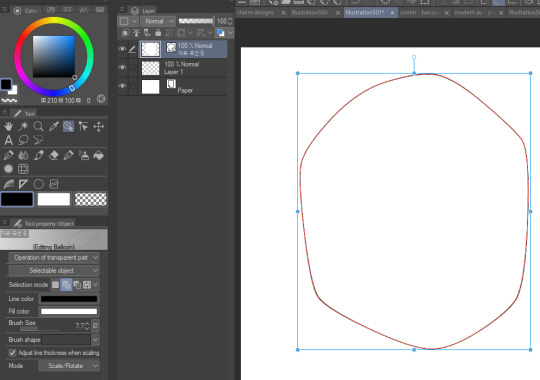Switch to charm designs tab
The width and height of the screenshot is (540, 380).
[x=255, y=13]
